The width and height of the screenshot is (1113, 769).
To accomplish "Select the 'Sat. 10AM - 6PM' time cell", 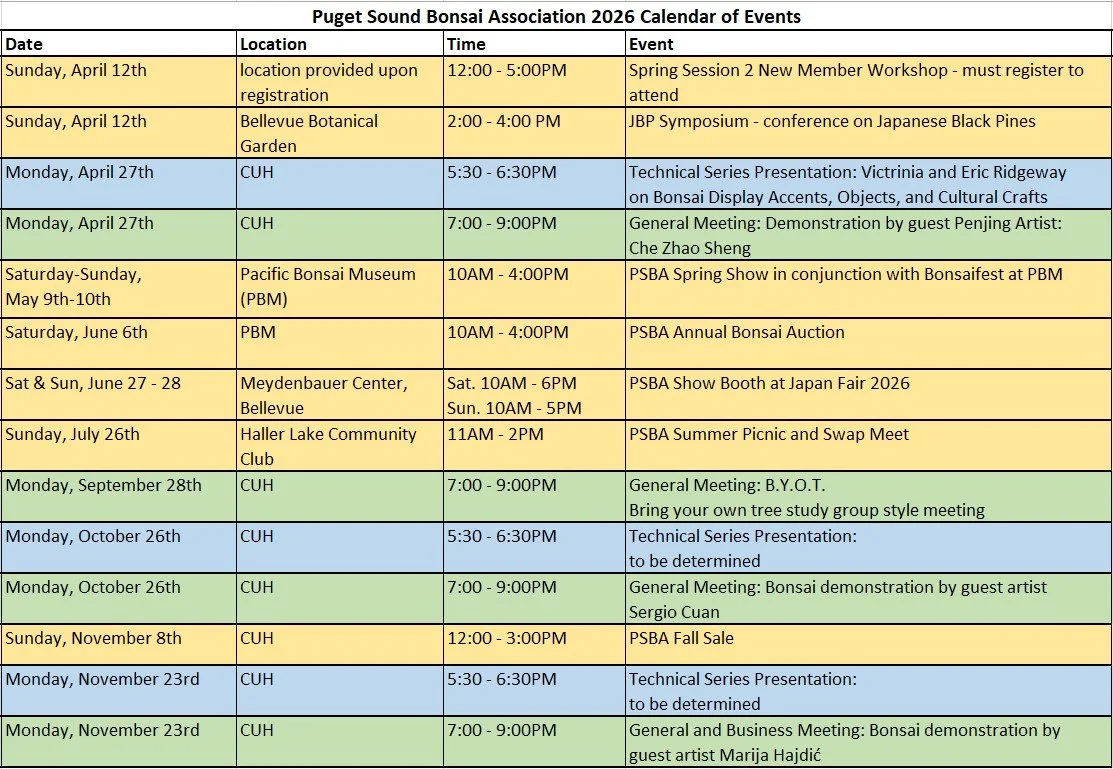I will 534,395.
